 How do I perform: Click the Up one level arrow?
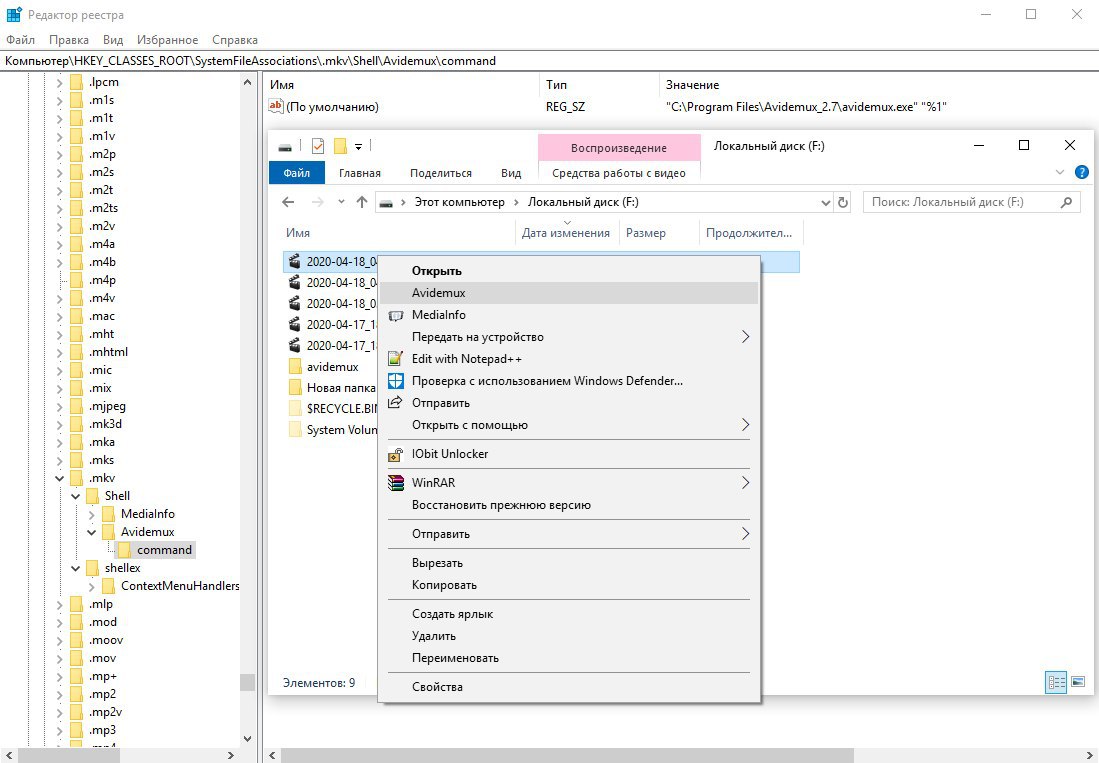coord(362,202)
